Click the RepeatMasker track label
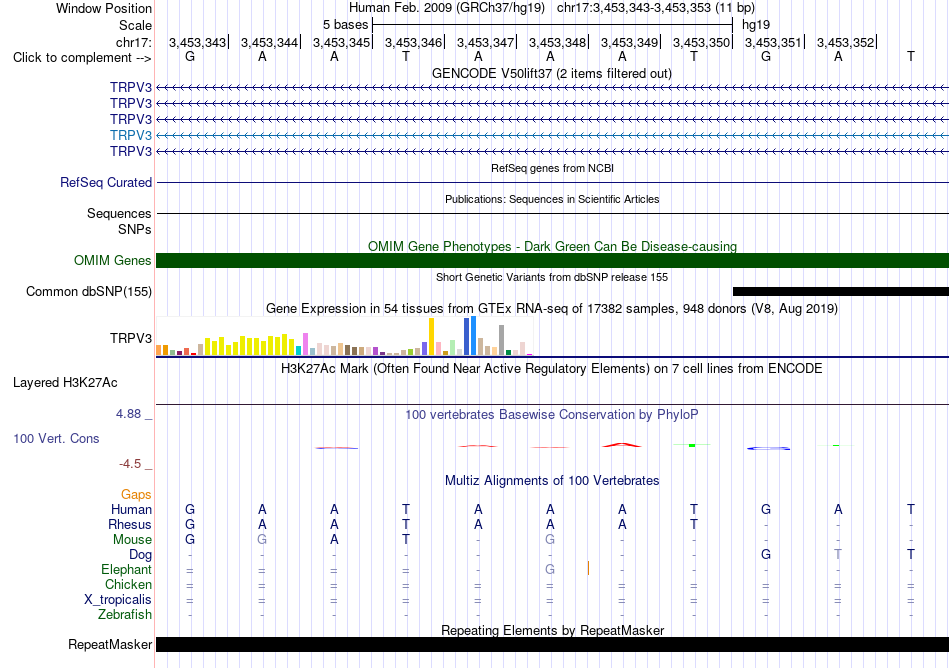 pyautogui.click(x=110, y=644)
